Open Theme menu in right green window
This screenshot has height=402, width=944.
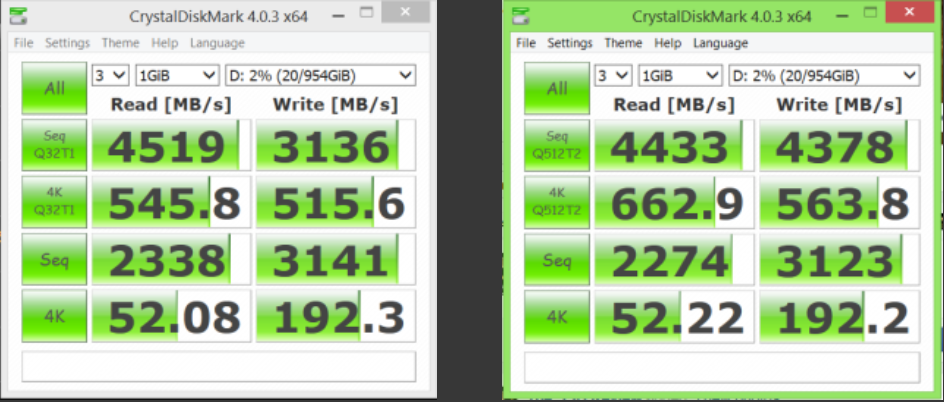(623, 43)
